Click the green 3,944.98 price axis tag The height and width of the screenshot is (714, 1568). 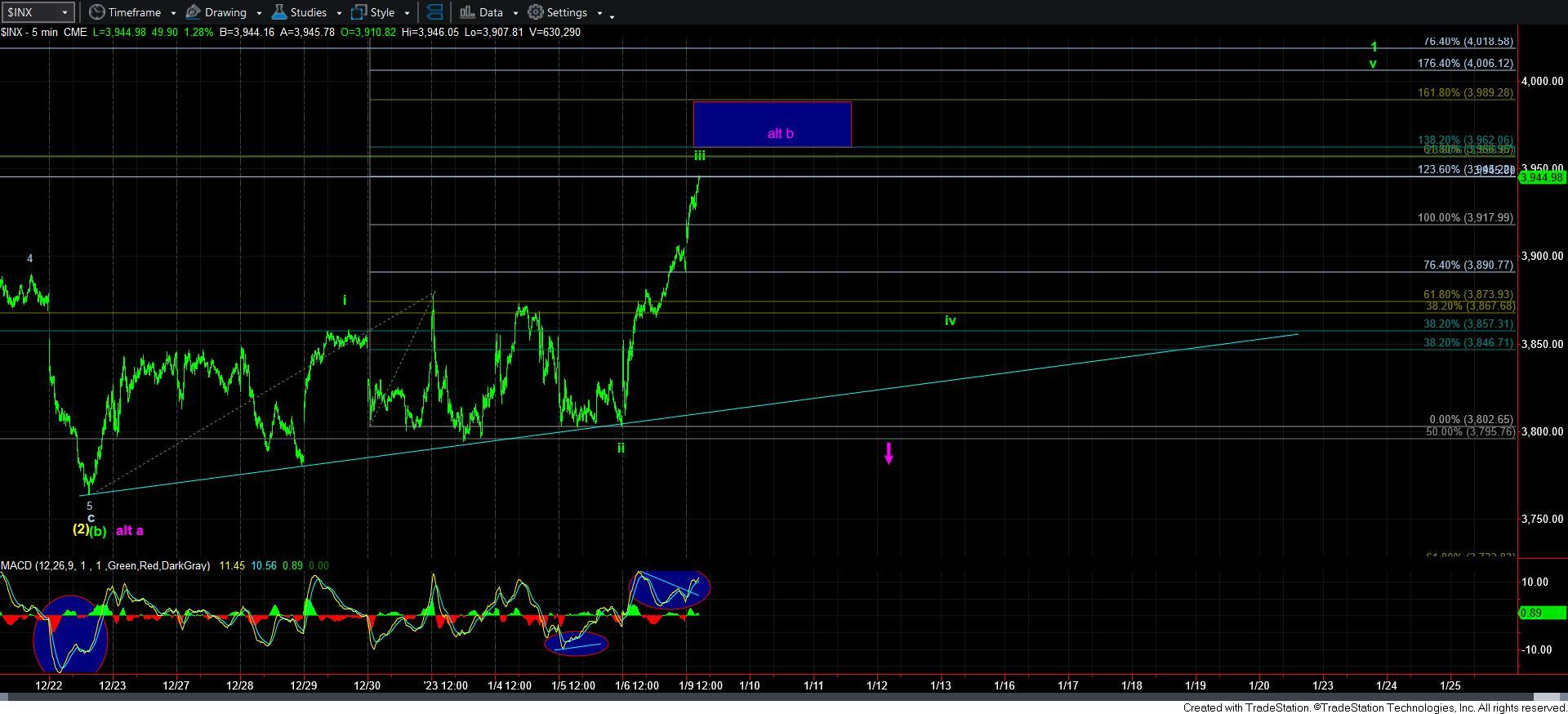click(1541, 177)
